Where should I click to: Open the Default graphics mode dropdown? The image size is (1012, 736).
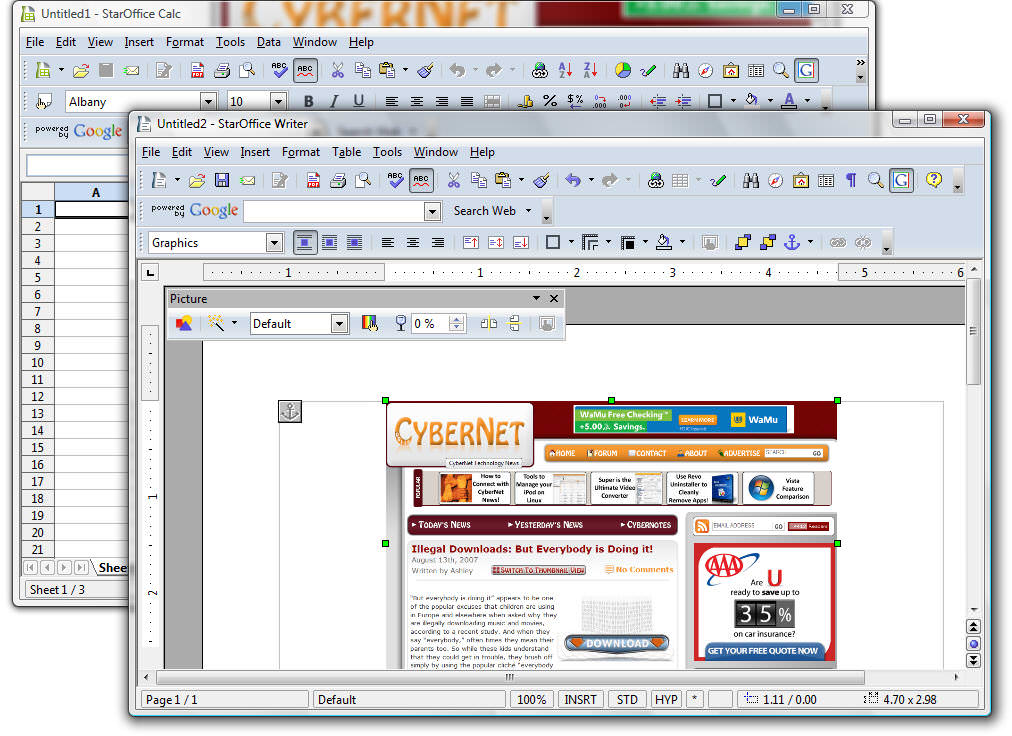pos(340,323)
